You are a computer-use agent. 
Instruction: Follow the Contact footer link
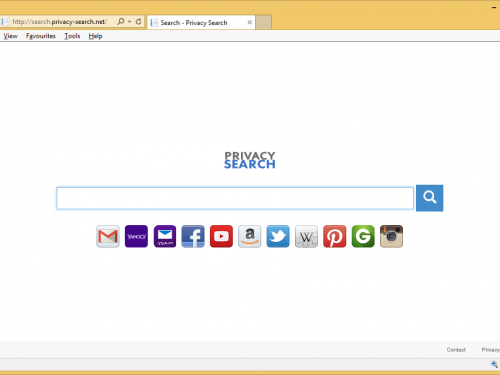[456, 350]
